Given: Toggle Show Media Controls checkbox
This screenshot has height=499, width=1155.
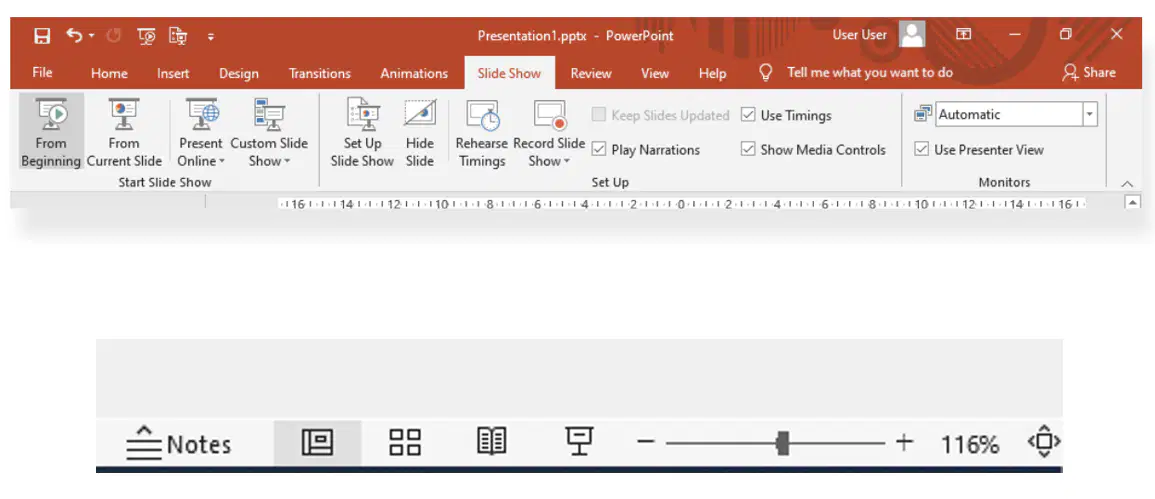Looking at the screenshot, I should coord(748,150).
